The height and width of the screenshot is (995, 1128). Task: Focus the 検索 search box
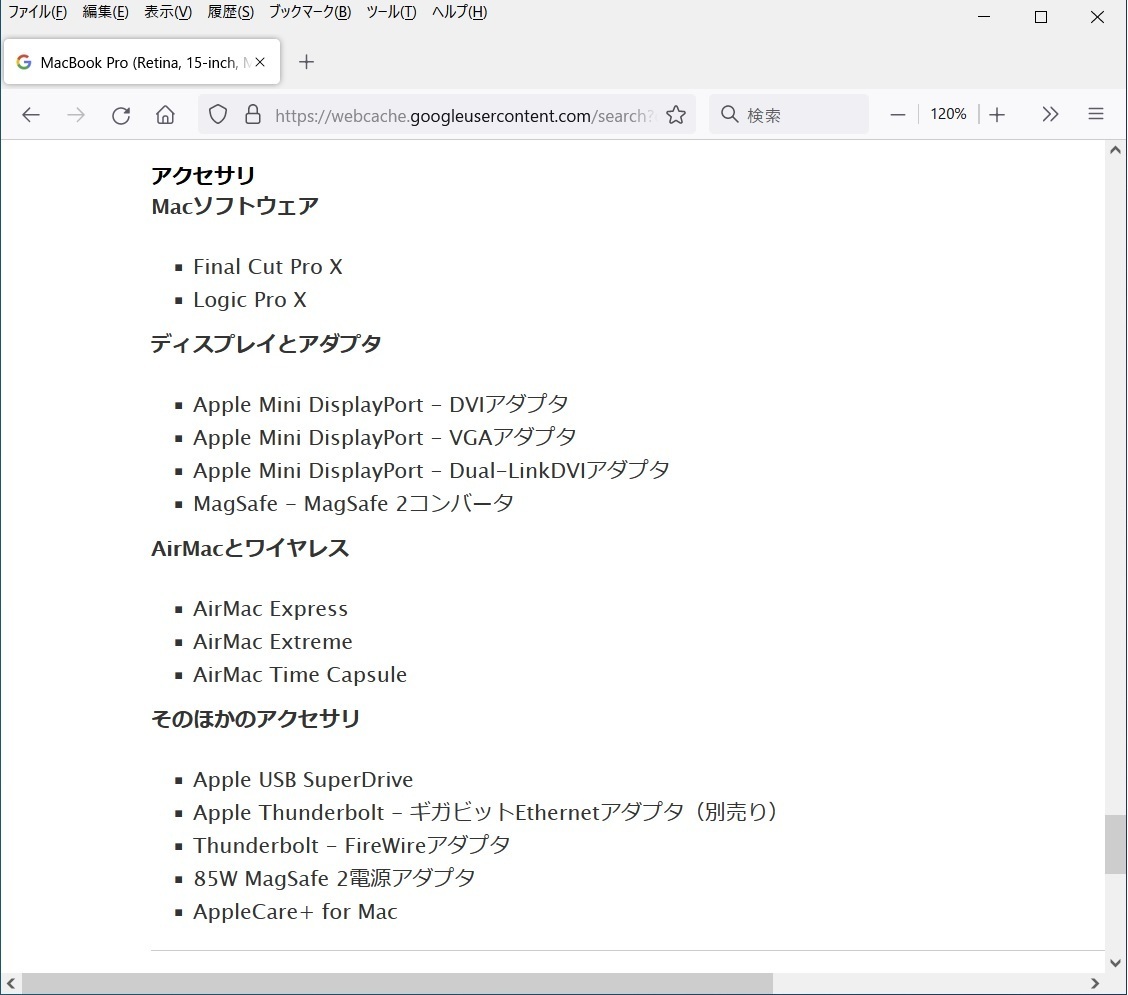click(800, 115)
